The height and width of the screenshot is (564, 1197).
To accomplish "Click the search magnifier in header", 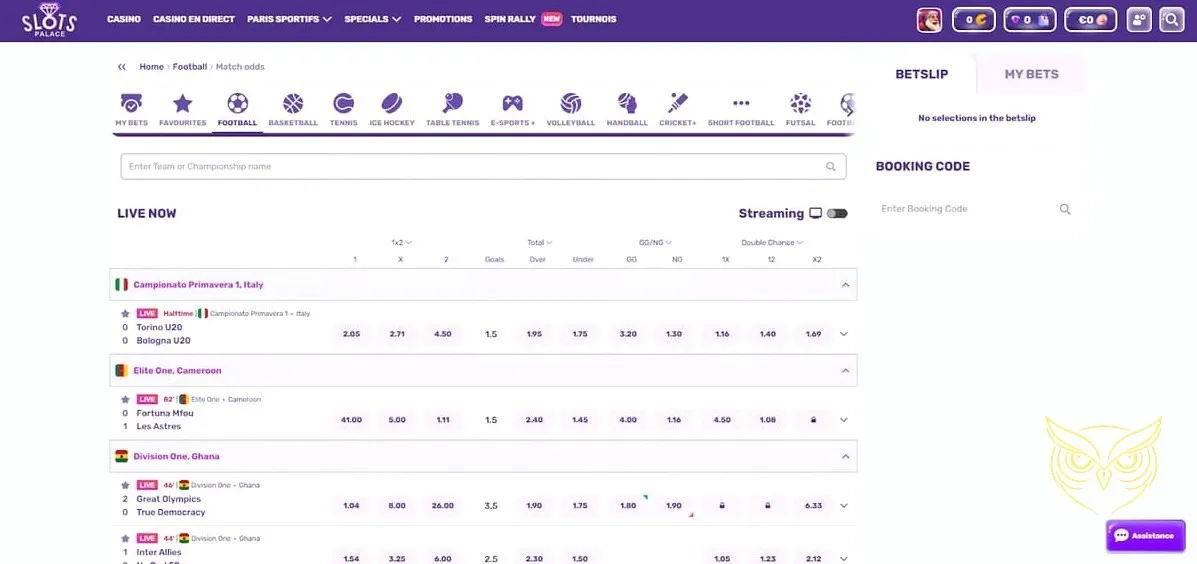I will (1172, 20).
